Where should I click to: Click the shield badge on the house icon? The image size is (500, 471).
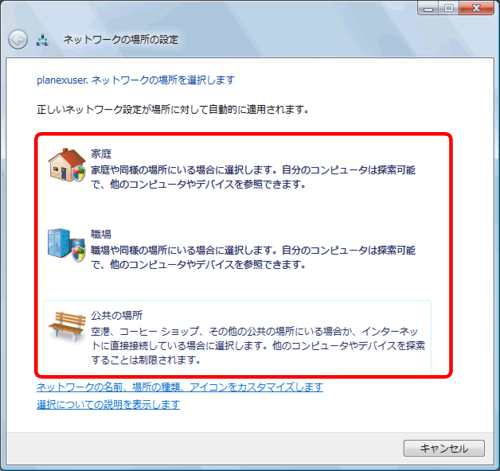(79, 173)
